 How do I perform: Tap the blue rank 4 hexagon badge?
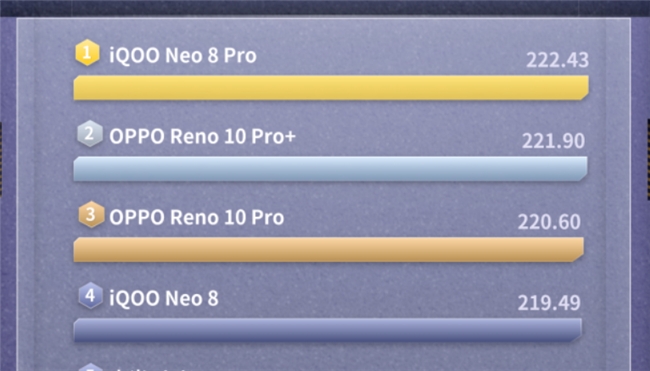pyautogui.click(x=90, y=296)
